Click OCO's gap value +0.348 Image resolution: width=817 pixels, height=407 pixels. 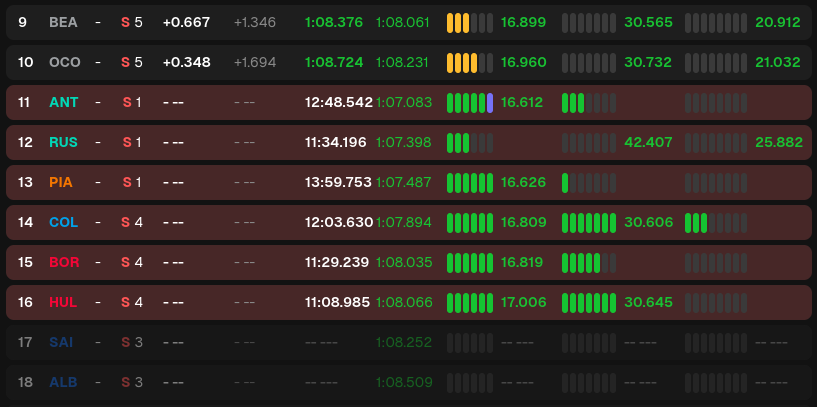(x=187, y=63)
